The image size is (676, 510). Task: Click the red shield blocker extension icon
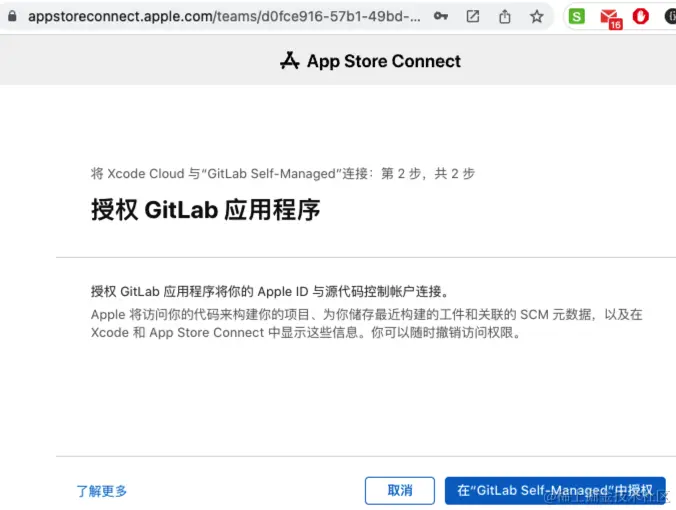click(x=641, y=16)
